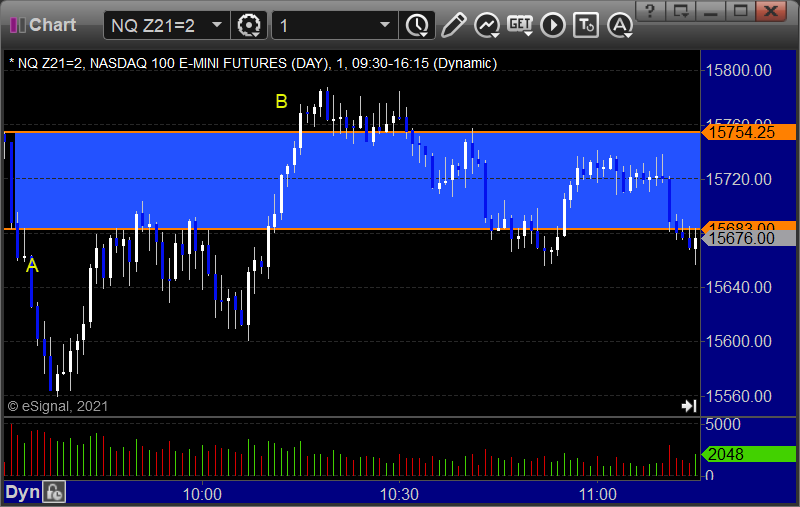Expand the NQ Z21=2 symbol dropdown

pyautogui.click(x=217, y=25)
